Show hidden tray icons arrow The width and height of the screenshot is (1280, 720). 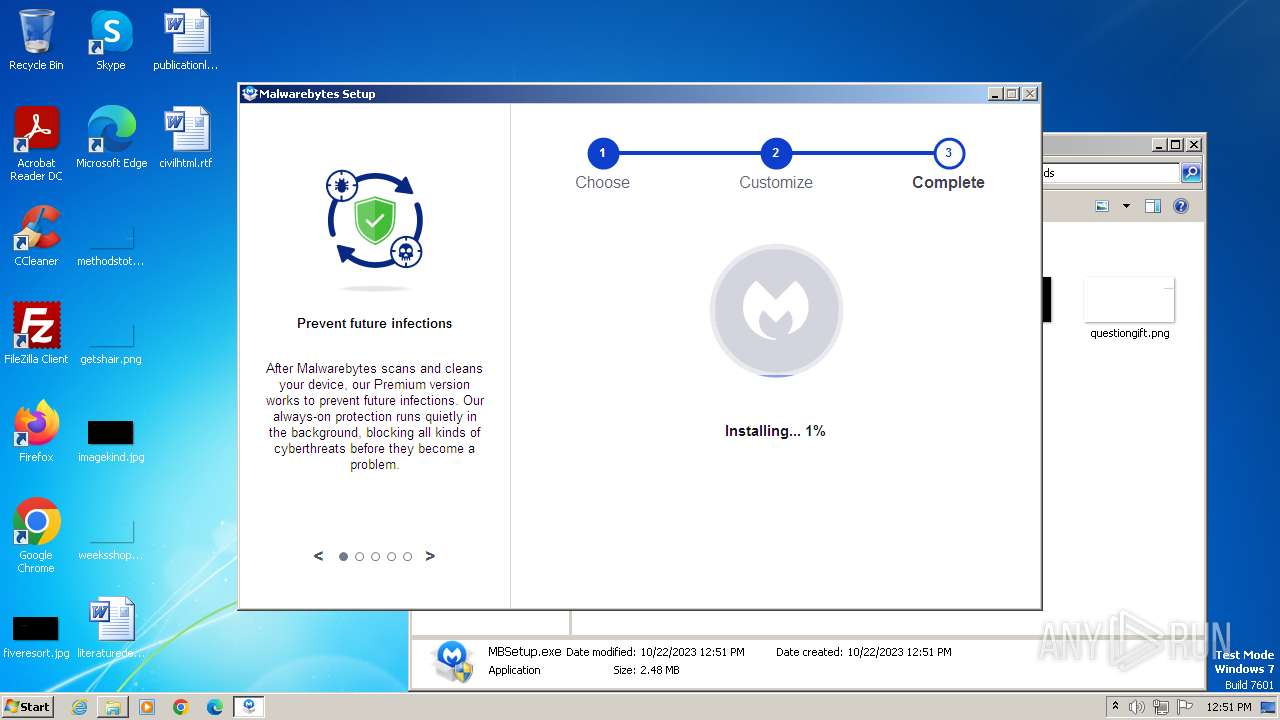coord(1115,707)
